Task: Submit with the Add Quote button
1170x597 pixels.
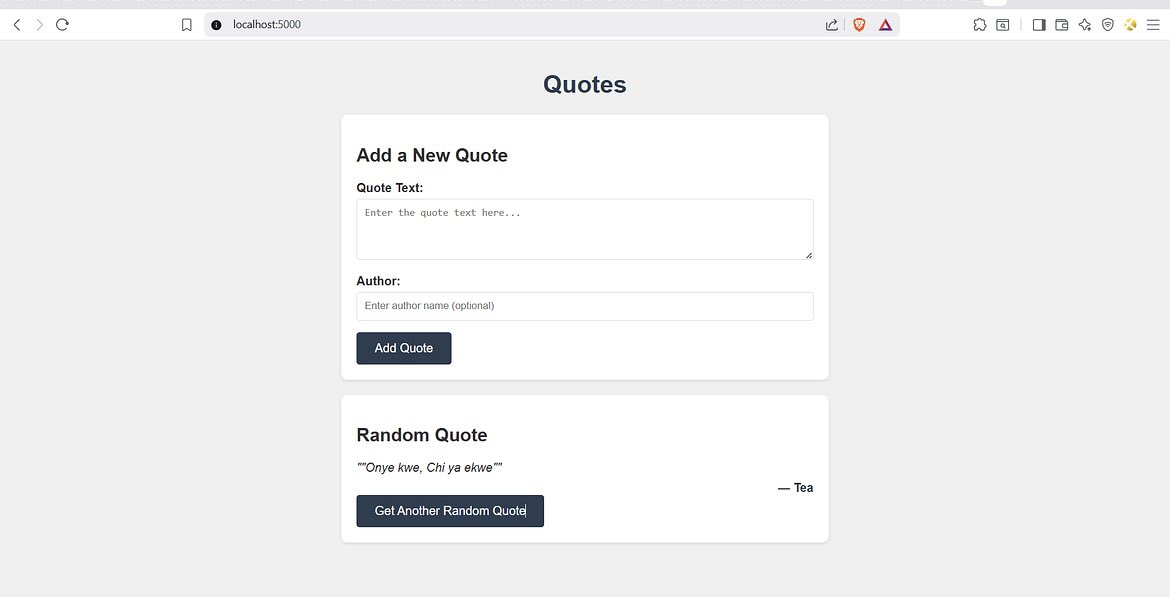Action: point(404,348)
